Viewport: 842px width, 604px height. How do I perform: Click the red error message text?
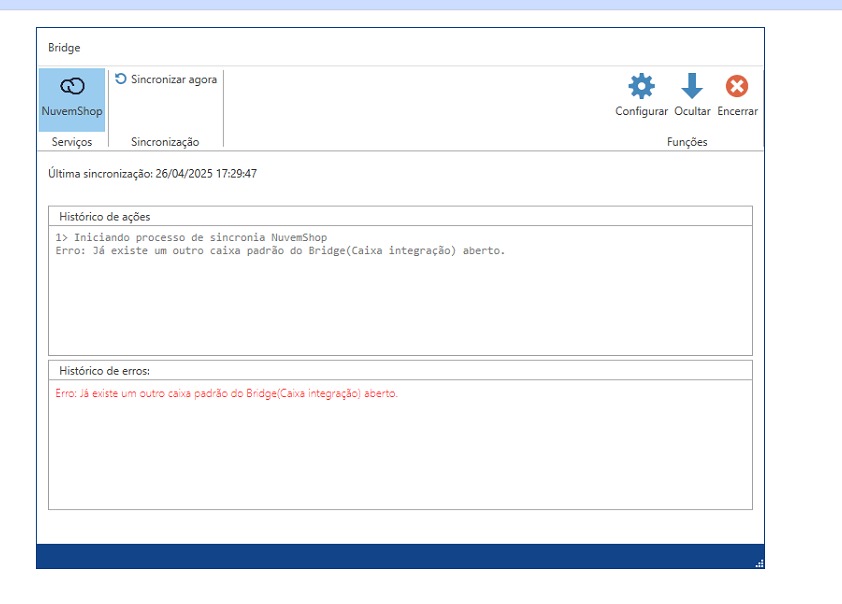point(226,394)
